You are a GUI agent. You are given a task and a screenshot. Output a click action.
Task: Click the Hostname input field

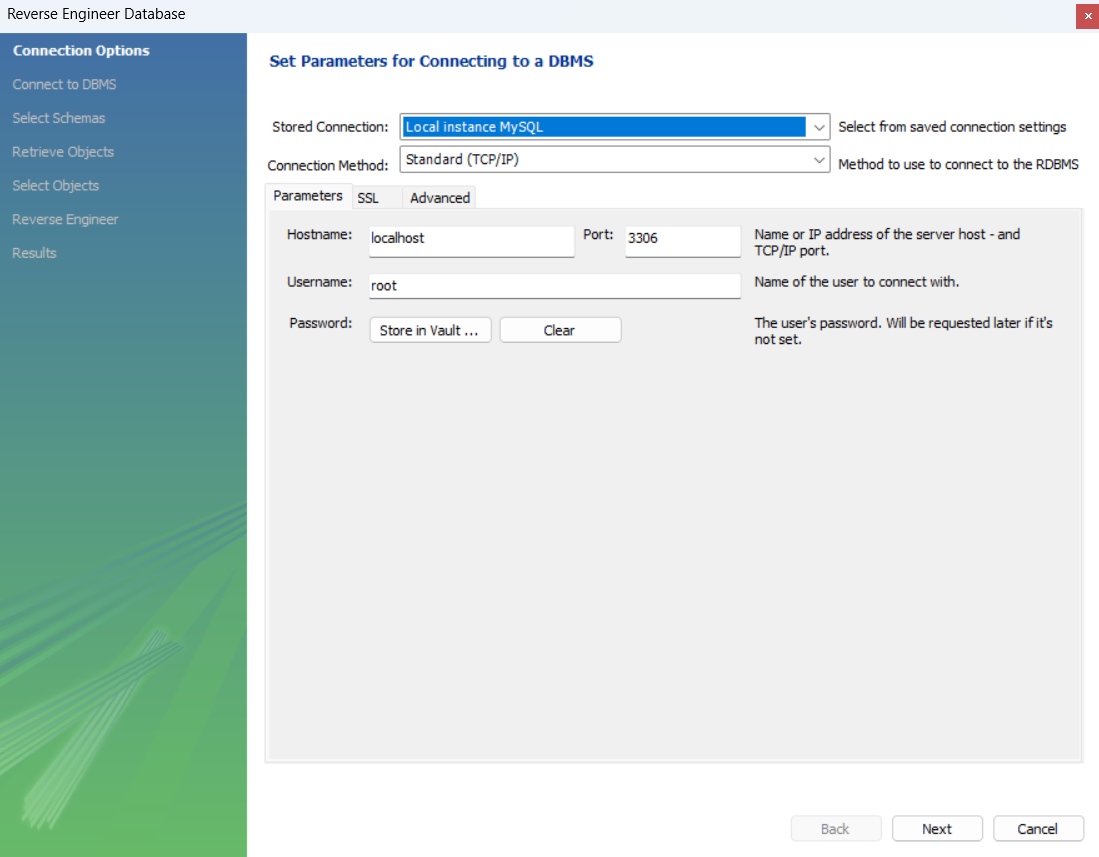tap(472, 241)
